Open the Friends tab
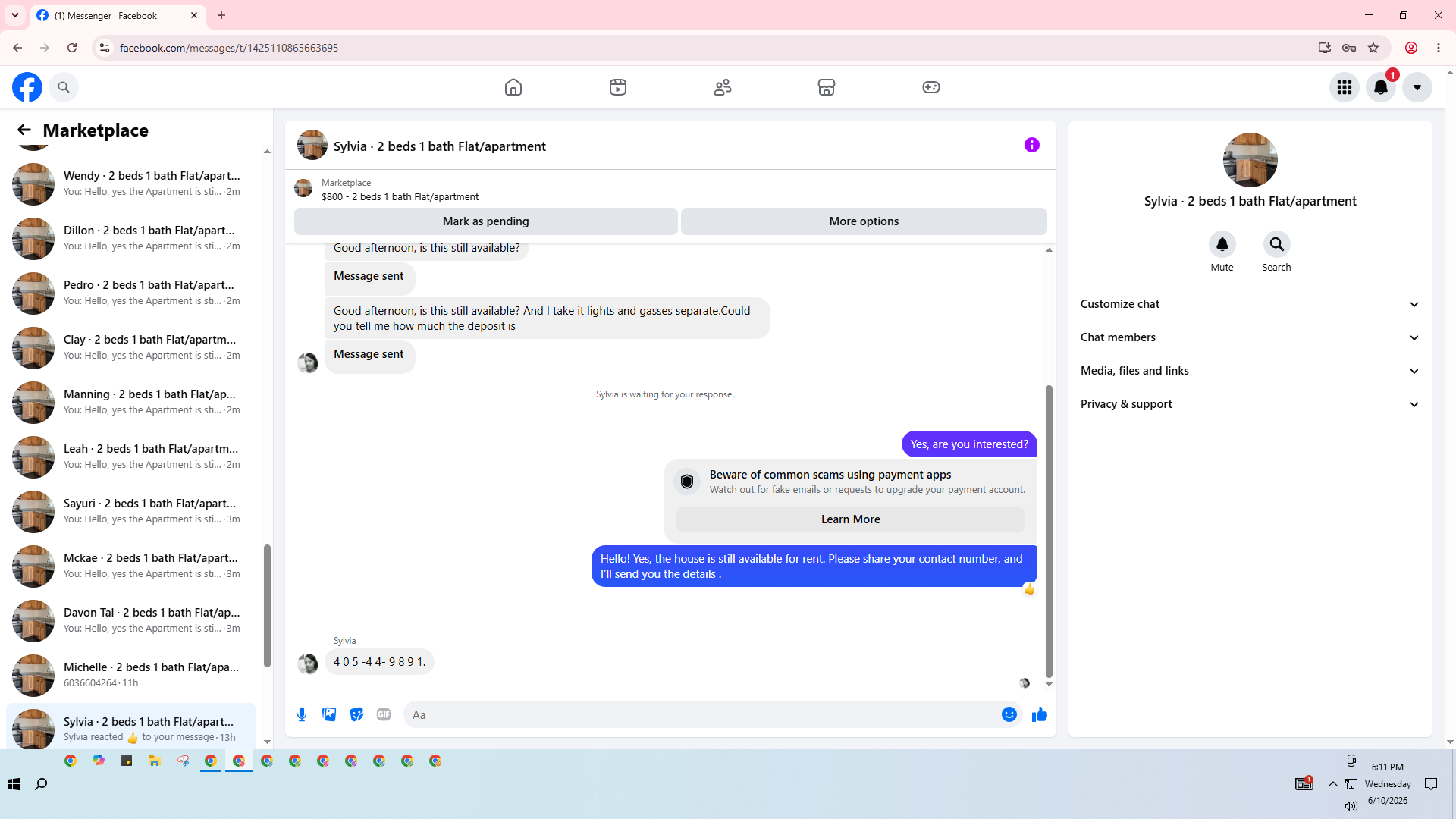The width and height of the screenshot is (1456, 819). 723,87
